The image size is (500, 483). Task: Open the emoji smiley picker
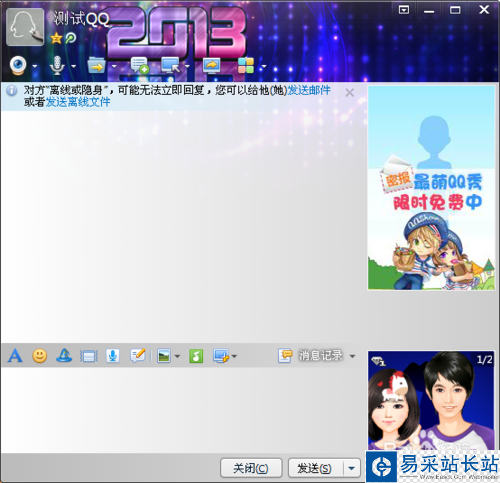tap(39, 356)
